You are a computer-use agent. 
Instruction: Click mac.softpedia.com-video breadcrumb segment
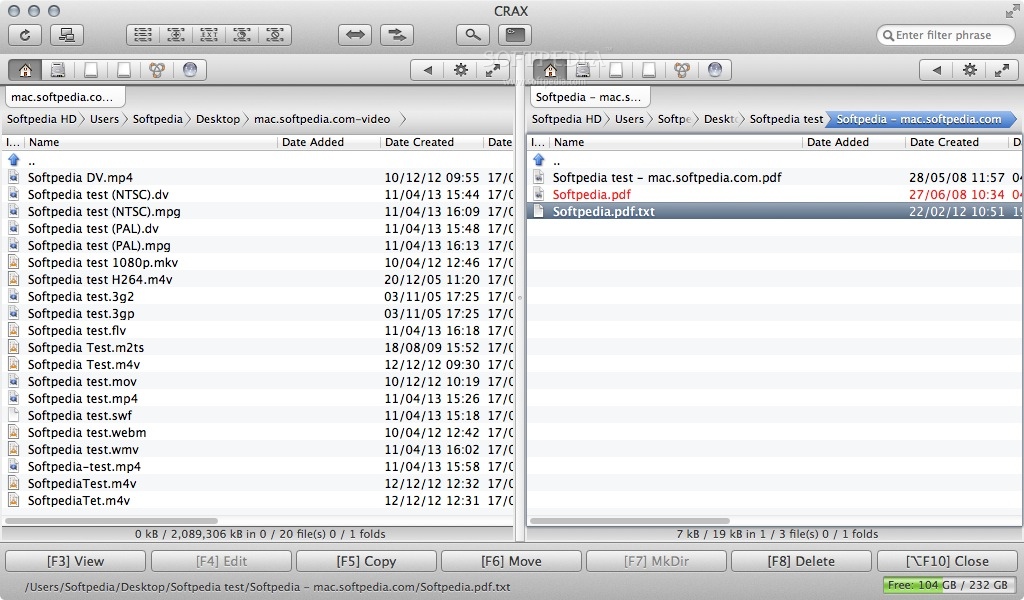[x=322, y=119]
